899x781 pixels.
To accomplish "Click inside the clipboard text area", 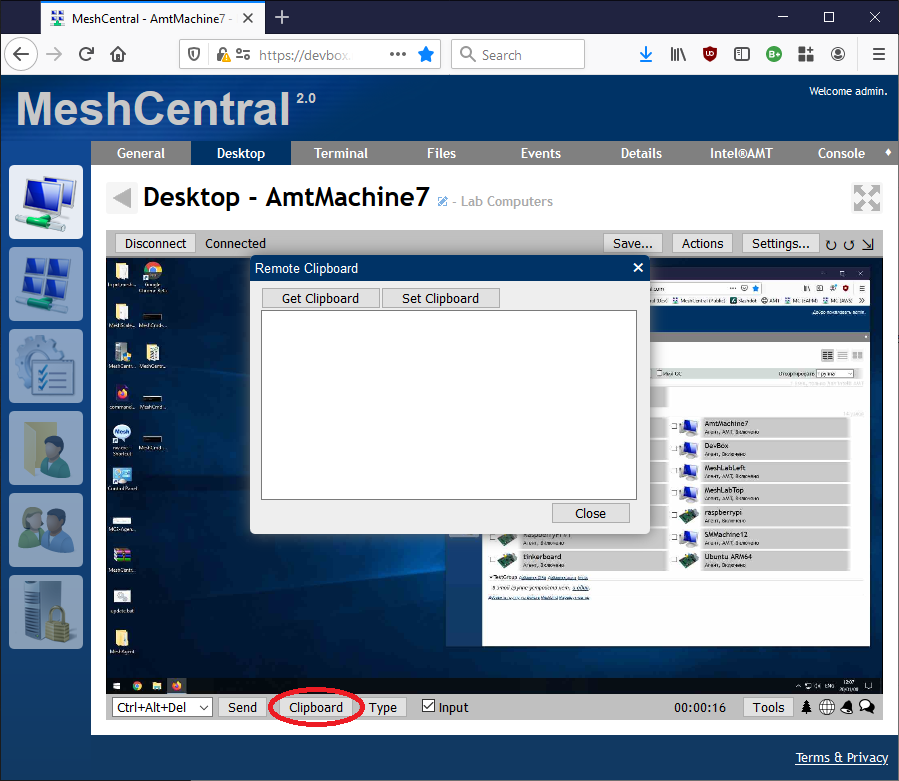I will point(449,405).
